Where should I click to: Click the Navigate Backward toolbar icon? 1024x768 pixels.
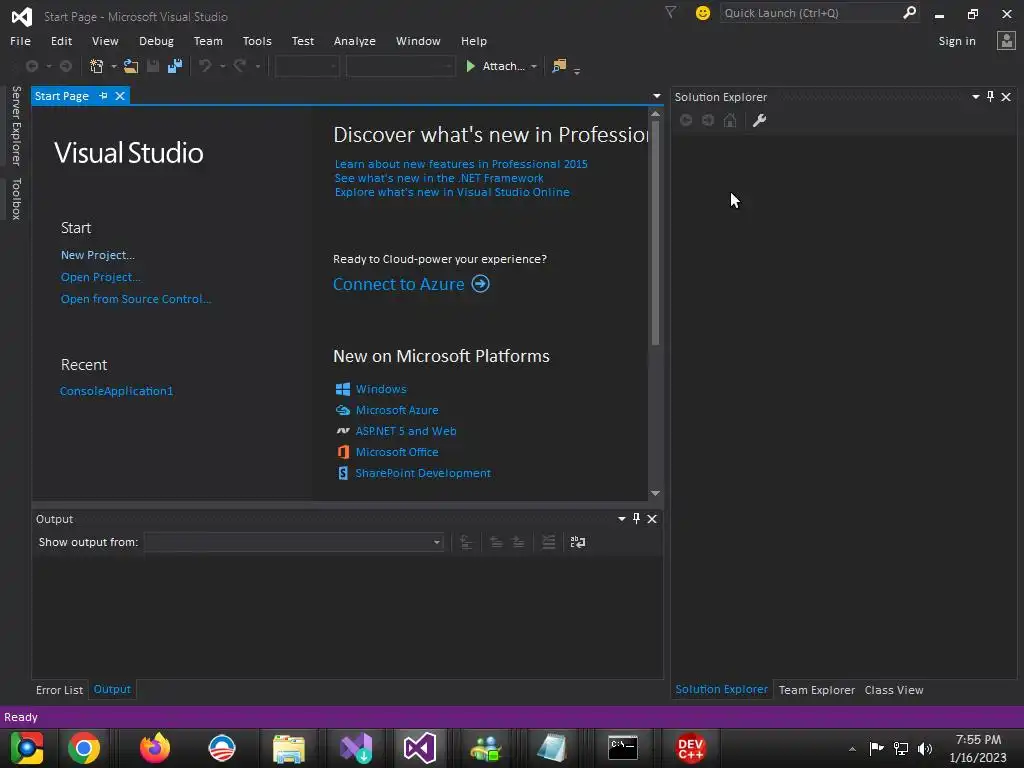point(31,66)
